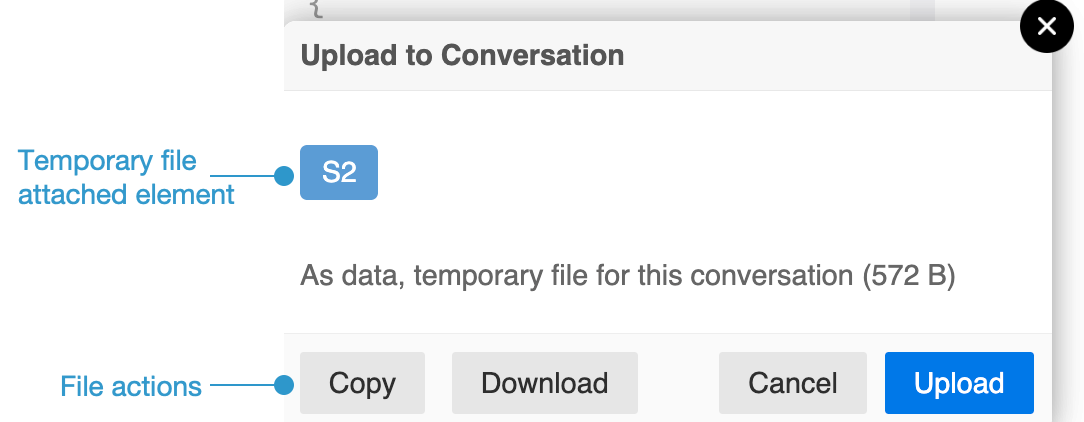1084x422 pixels.
Task: Click the dialog header bar right of the title
Action: click(820, 55)
